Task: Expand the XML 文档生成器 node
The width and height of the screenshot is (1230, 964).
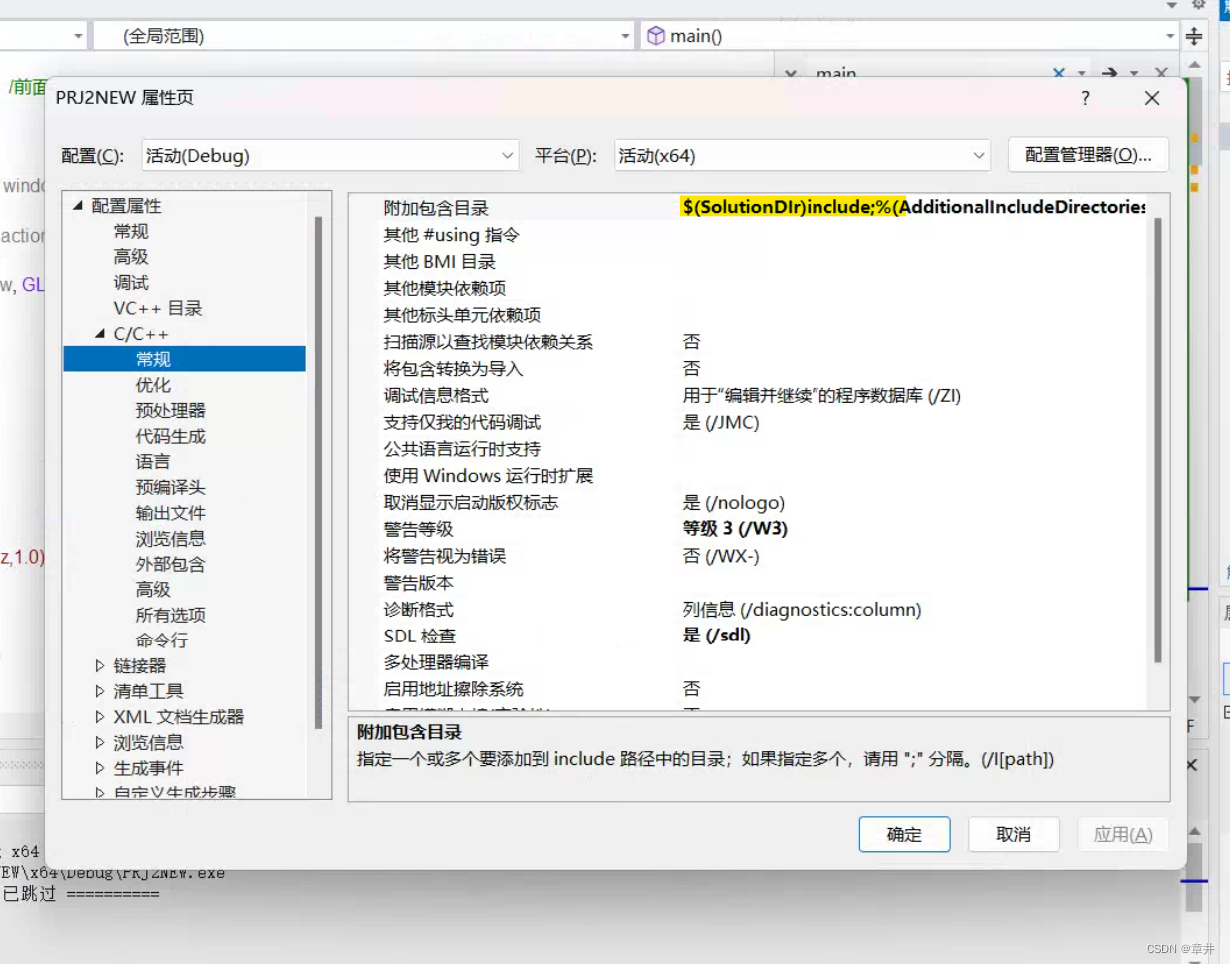Action: tap(99, 716)
